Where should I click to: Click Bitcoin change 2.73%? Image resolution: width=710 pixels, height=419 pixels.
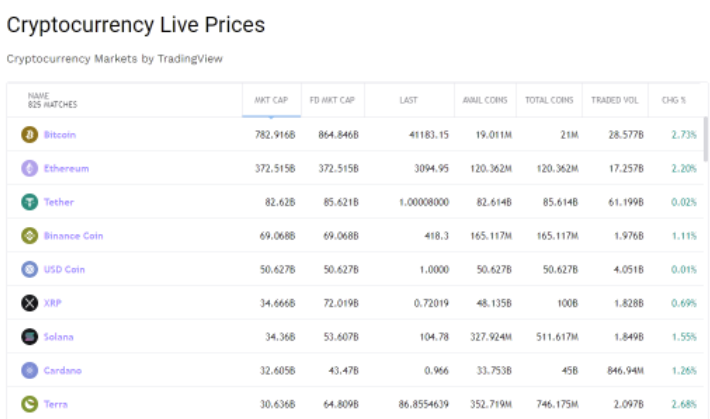point(684,135)
